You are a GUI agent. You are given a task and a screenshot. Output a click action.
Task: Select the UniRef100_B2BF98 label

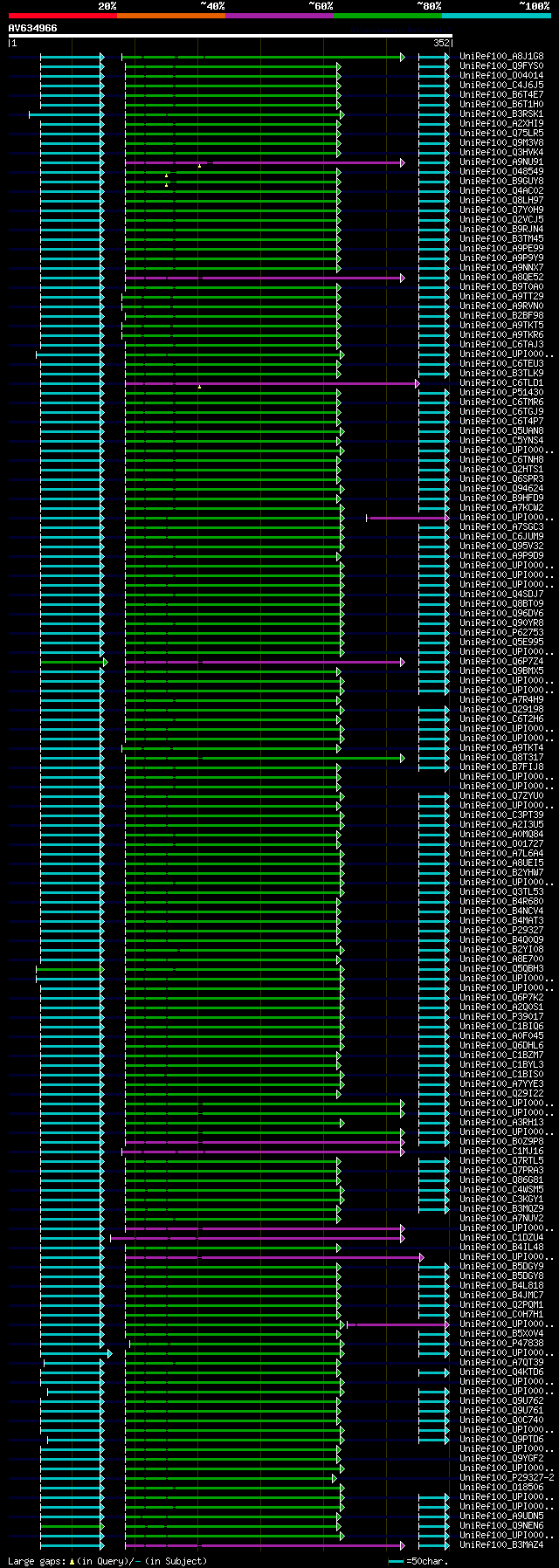pos(501,316)
